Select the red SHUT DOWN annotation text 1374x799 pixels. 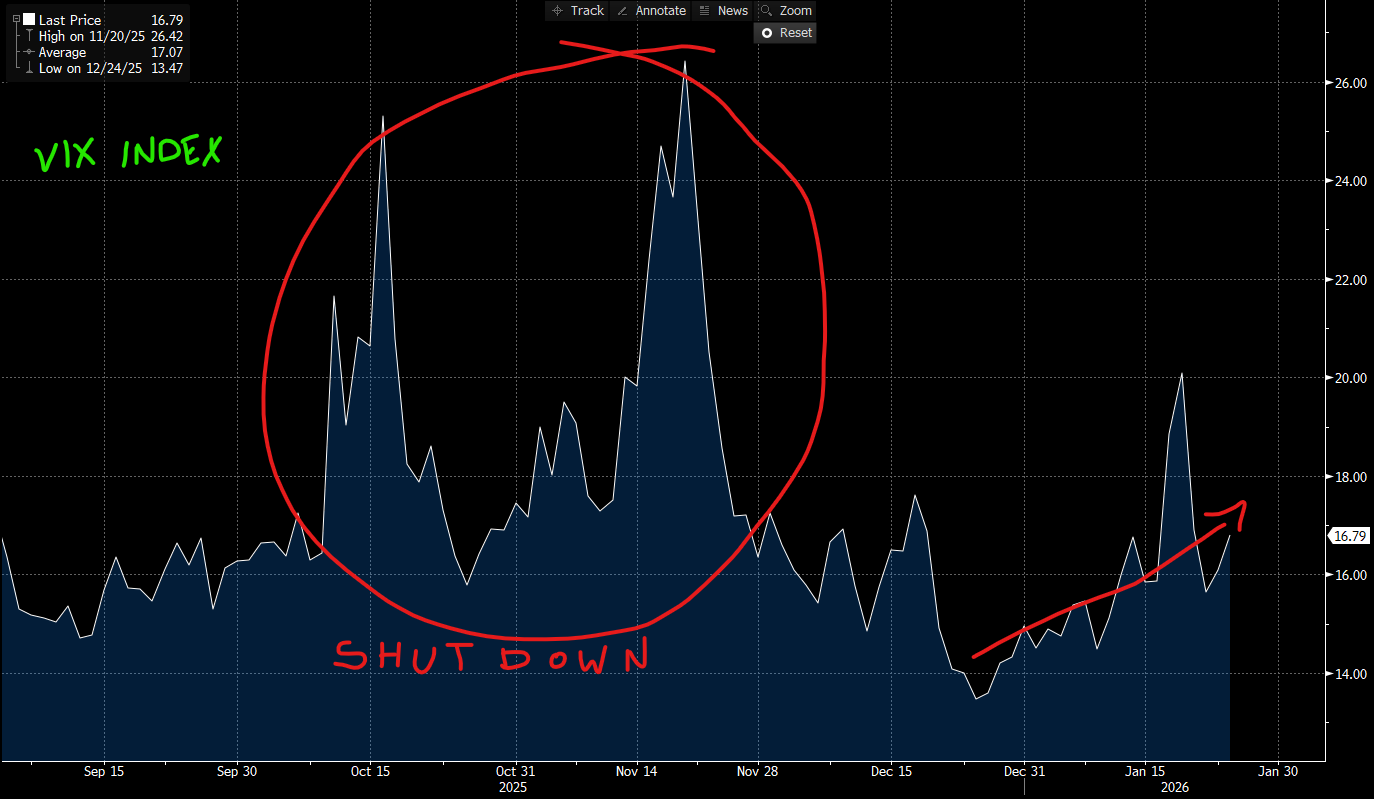click(490, 657)
